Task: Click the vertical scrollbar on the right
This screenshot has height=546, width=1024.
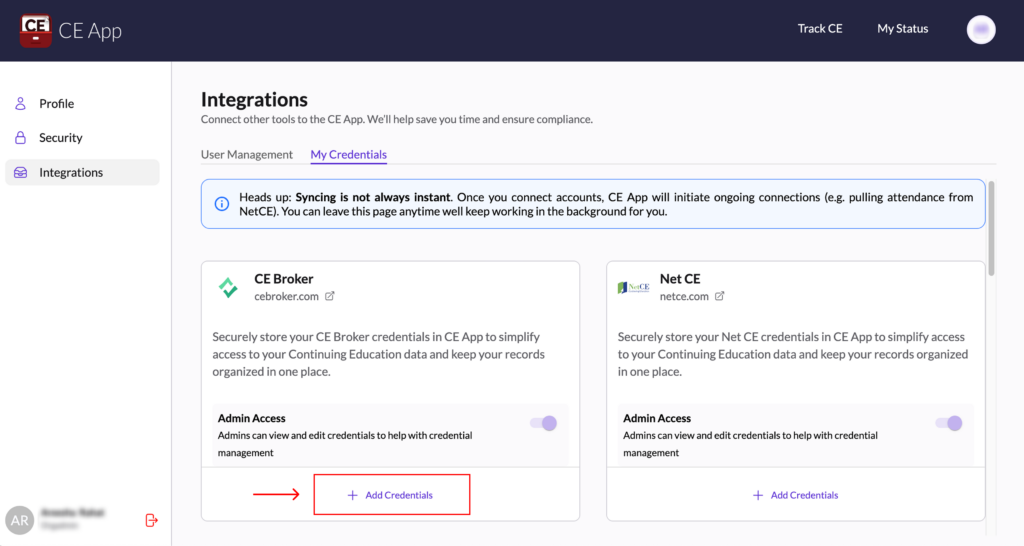Action: click(991, 230)
